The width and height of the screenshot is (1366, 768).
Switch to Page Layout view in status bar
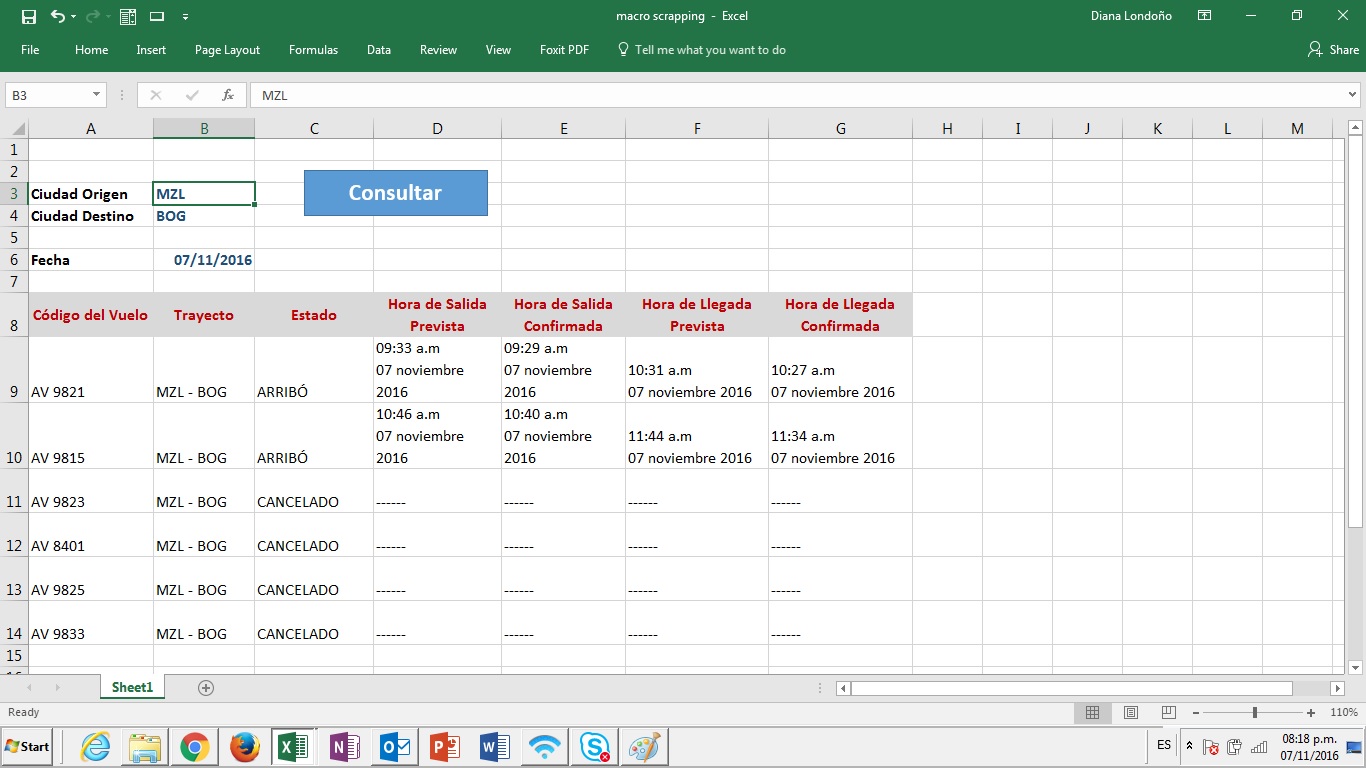[1130, 712]
